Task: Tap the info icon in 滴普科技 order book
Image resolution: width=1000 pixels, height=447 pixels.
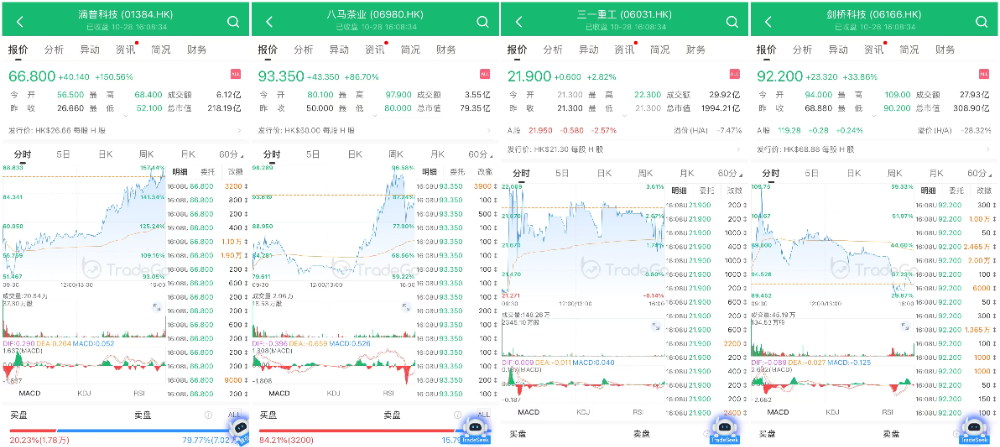Action: [x=208, y=414]
